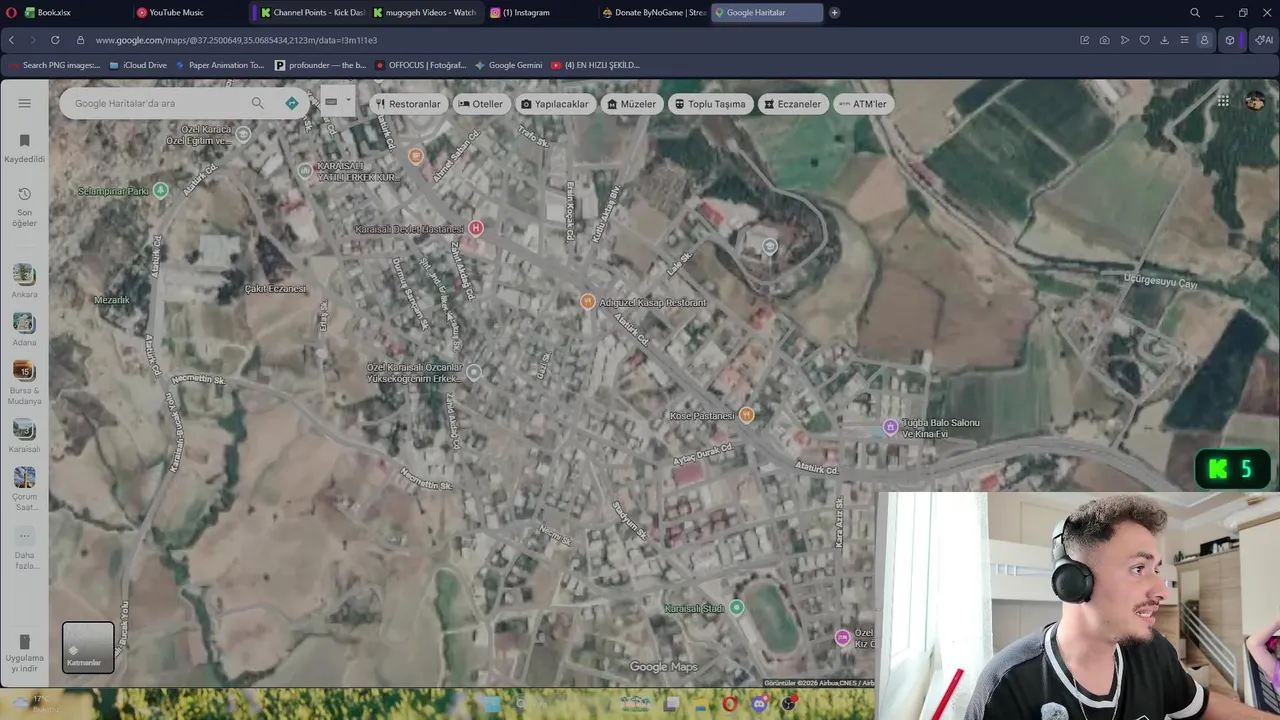The width and height of the screenshot is (1280, 720).
Task: Go back in browser history
Action: pos(11,40)
